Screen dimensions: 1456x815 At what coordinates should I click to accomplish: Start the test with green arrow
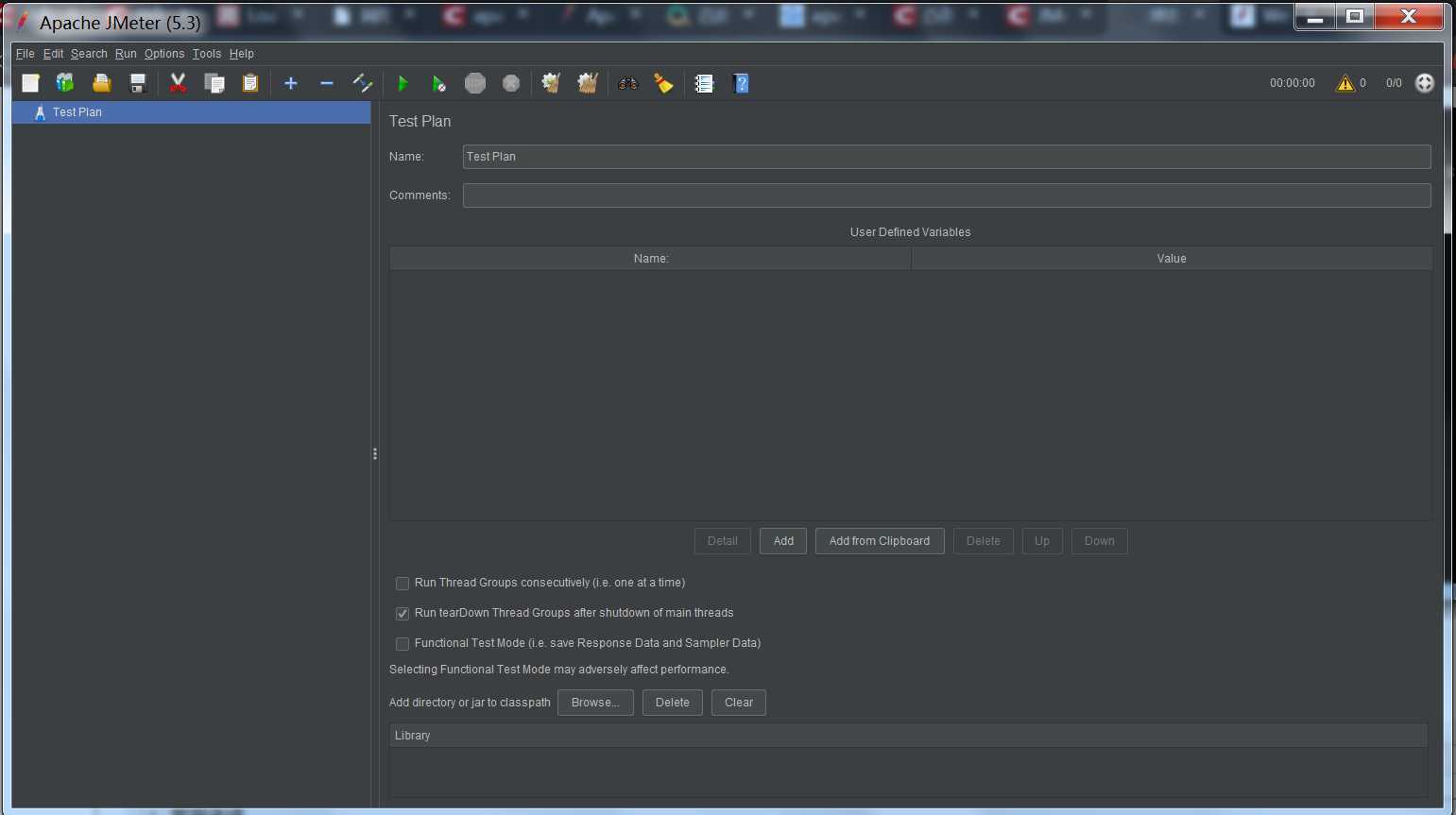[403, 83]
